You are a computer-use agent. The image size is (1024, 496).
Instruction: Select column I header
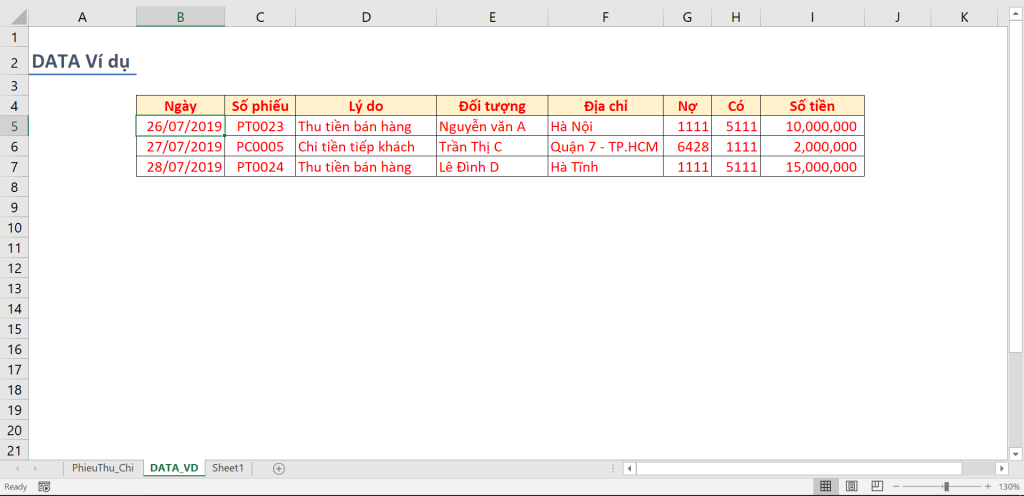click(812, 18)
